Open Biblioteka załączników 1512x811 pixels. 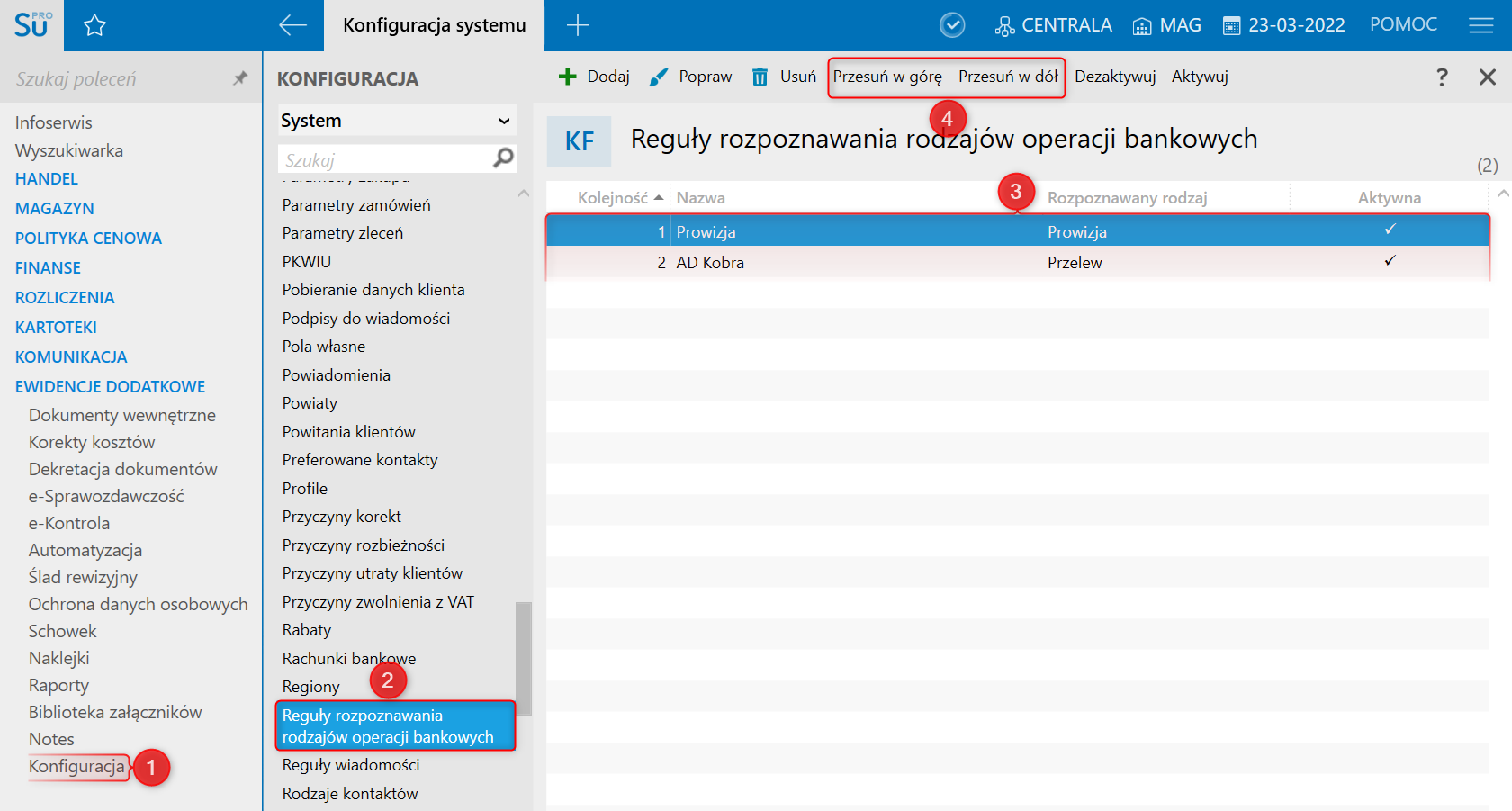coord(115,712)
